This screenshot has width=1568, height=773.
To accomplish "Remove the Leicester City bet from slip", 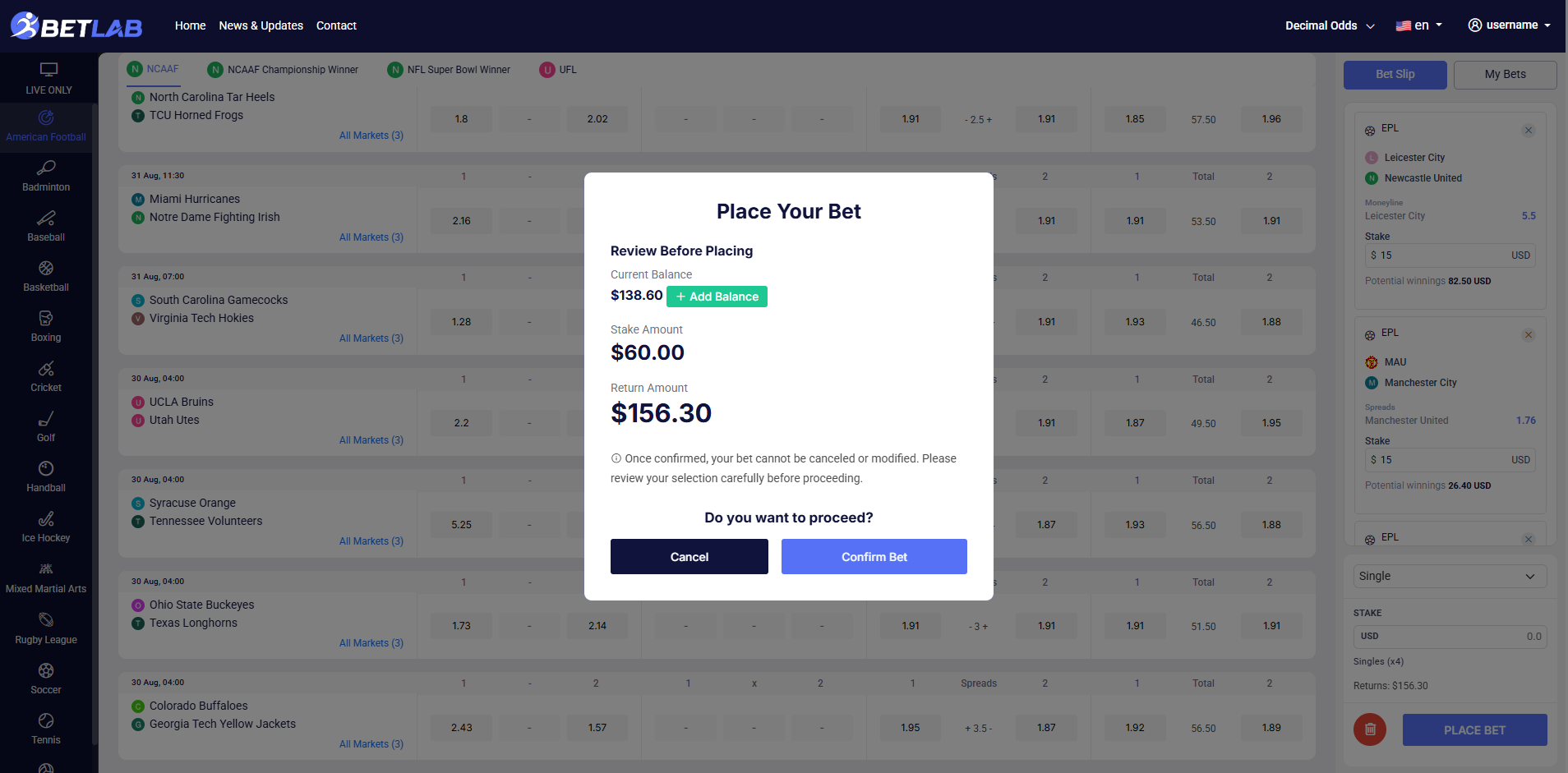I will (1528, 131).
